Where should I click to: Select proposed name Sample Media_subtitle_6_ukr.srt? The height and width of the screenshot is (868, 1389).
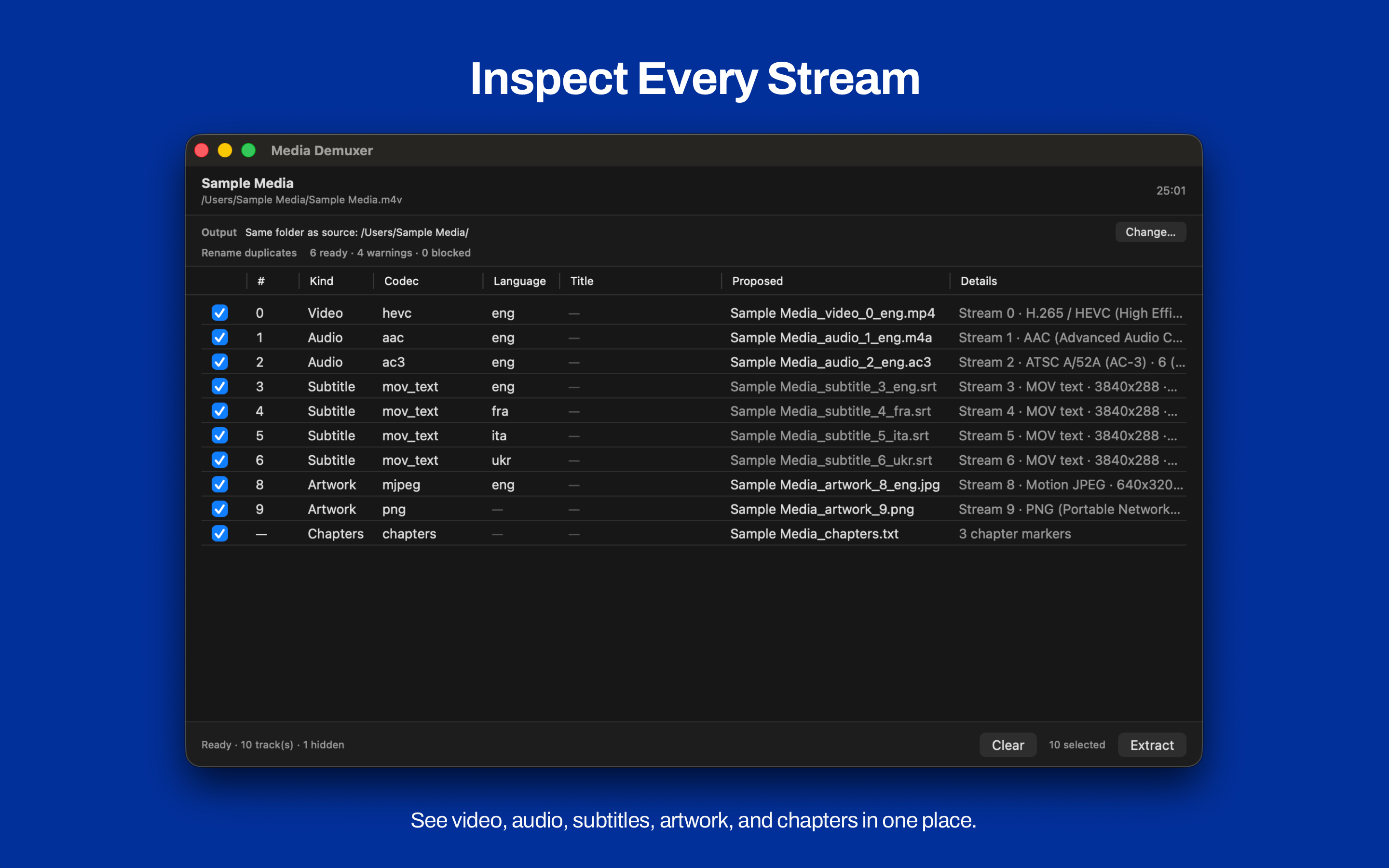tap(831, 461)
